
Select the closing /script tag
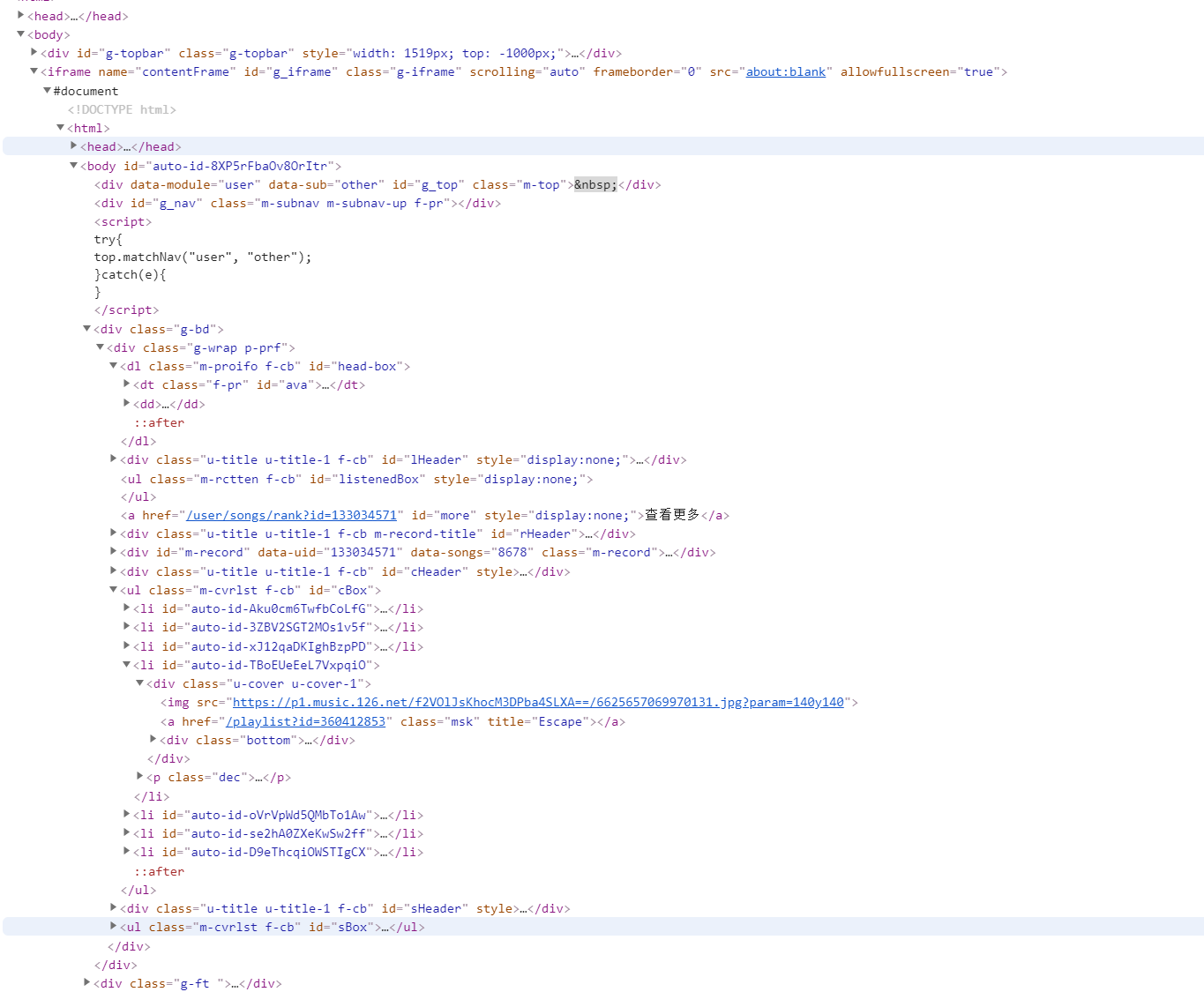[126, 310]
